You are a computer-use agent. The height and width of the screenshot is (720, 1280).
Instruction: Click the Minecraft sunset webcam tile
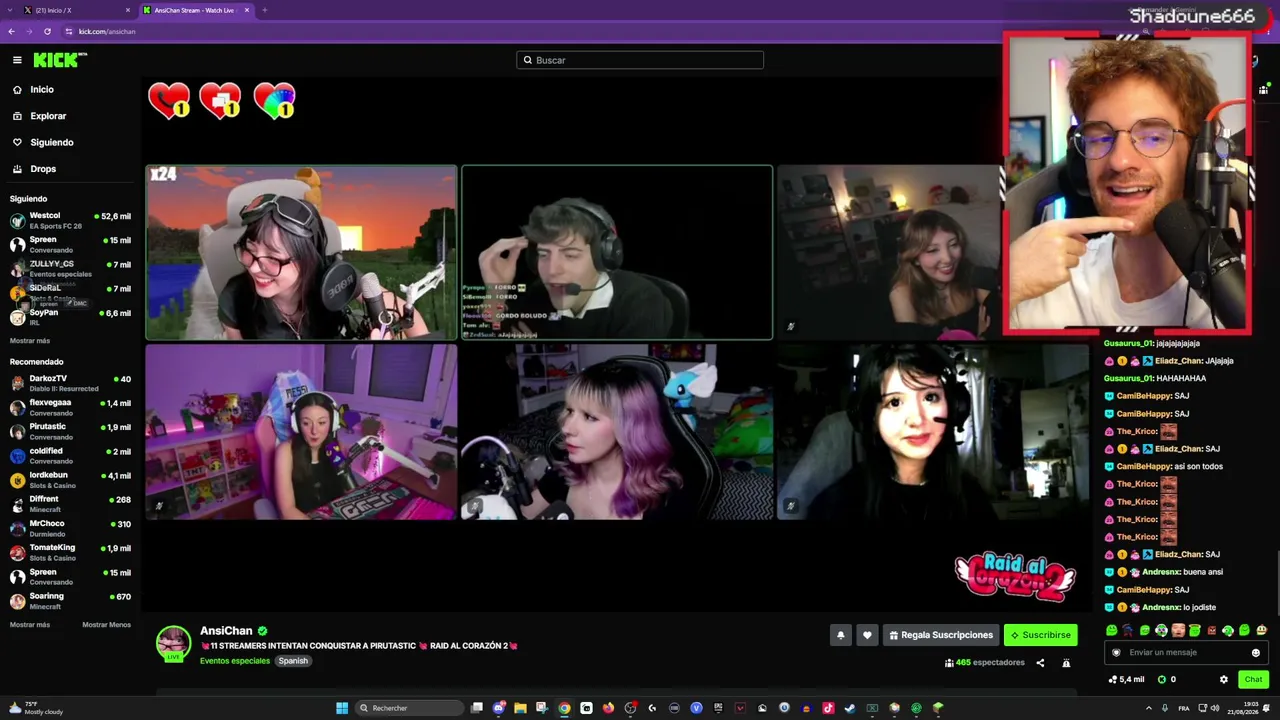pos(301,253)
